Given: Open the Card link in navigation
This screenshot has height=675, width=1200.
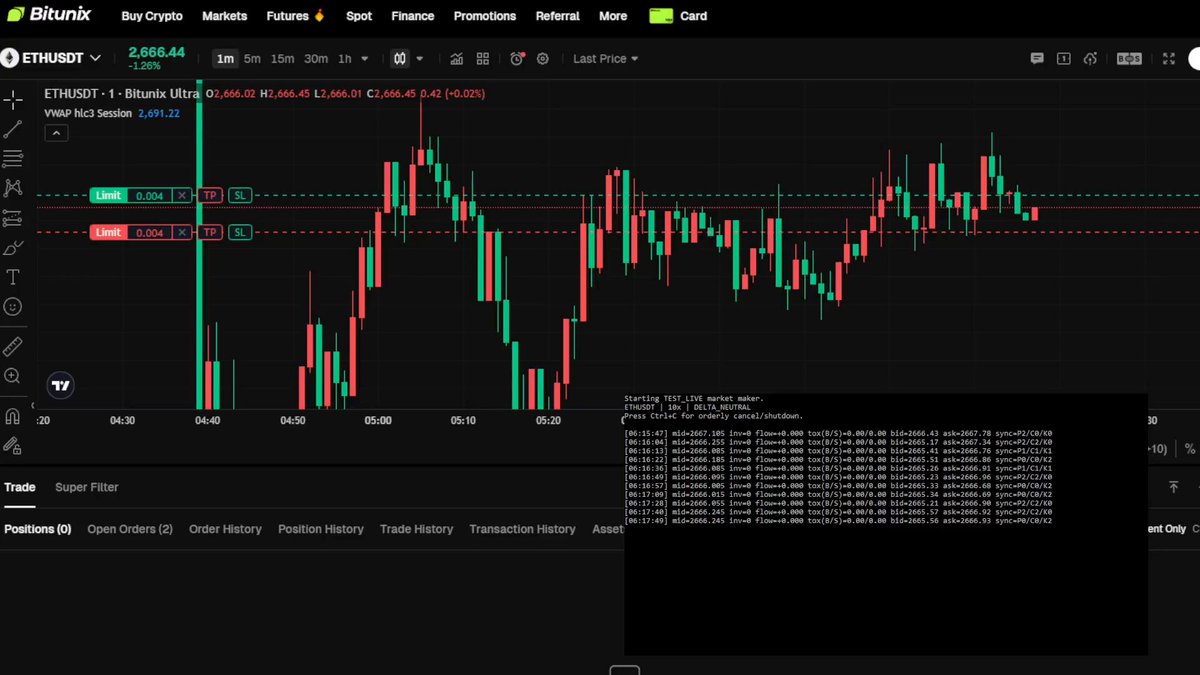Looking at the screenshot, I should click(678, 16).
